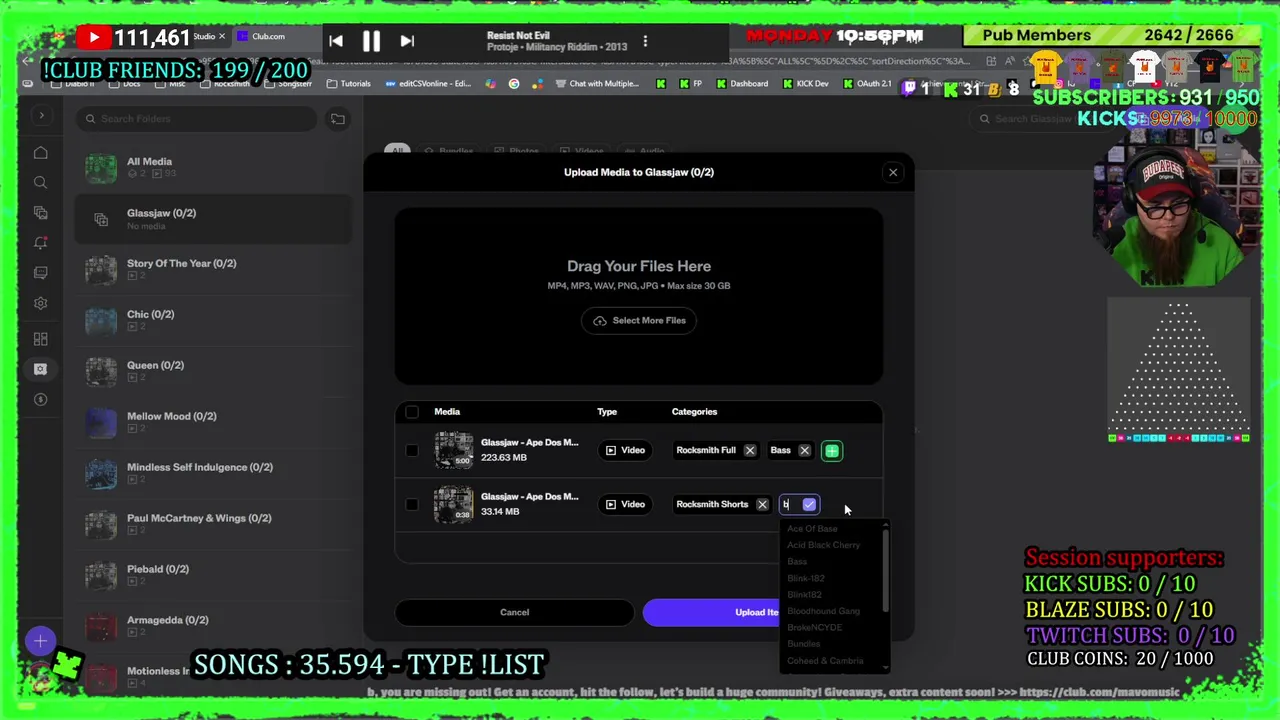
Task: Open the settings gear in the sidebar
Action: [x=40, y=303]
